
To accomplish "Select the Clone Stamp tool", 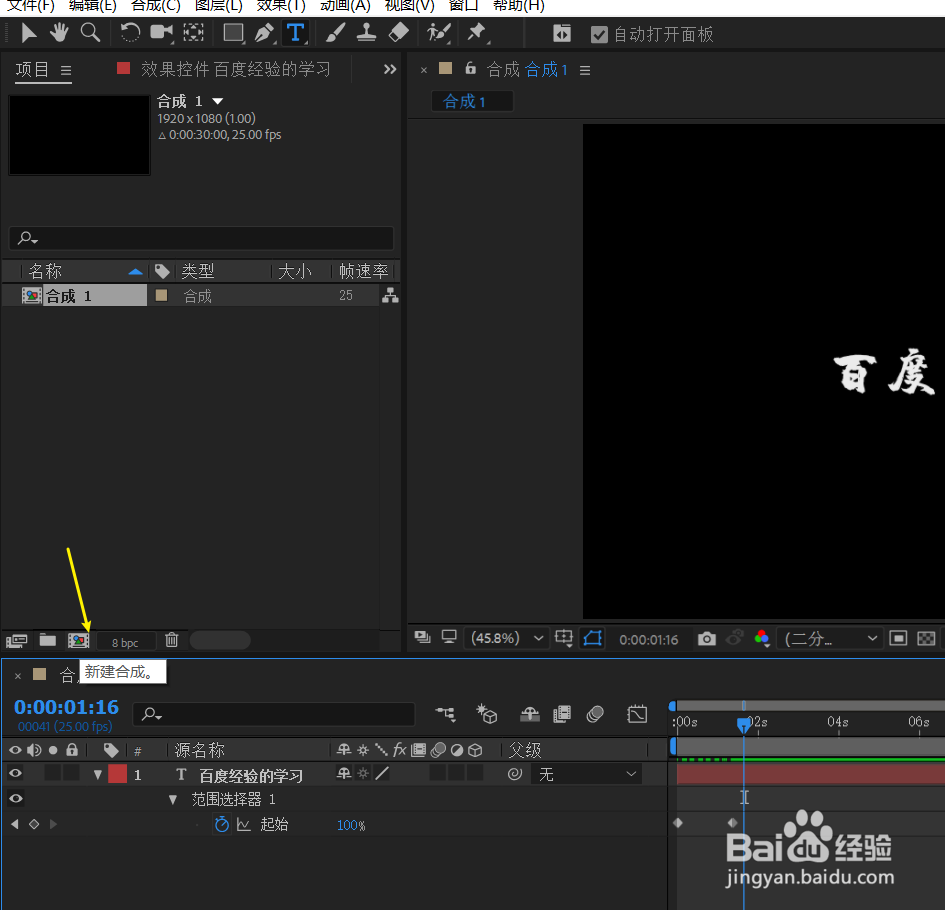I will coord(366,33).
